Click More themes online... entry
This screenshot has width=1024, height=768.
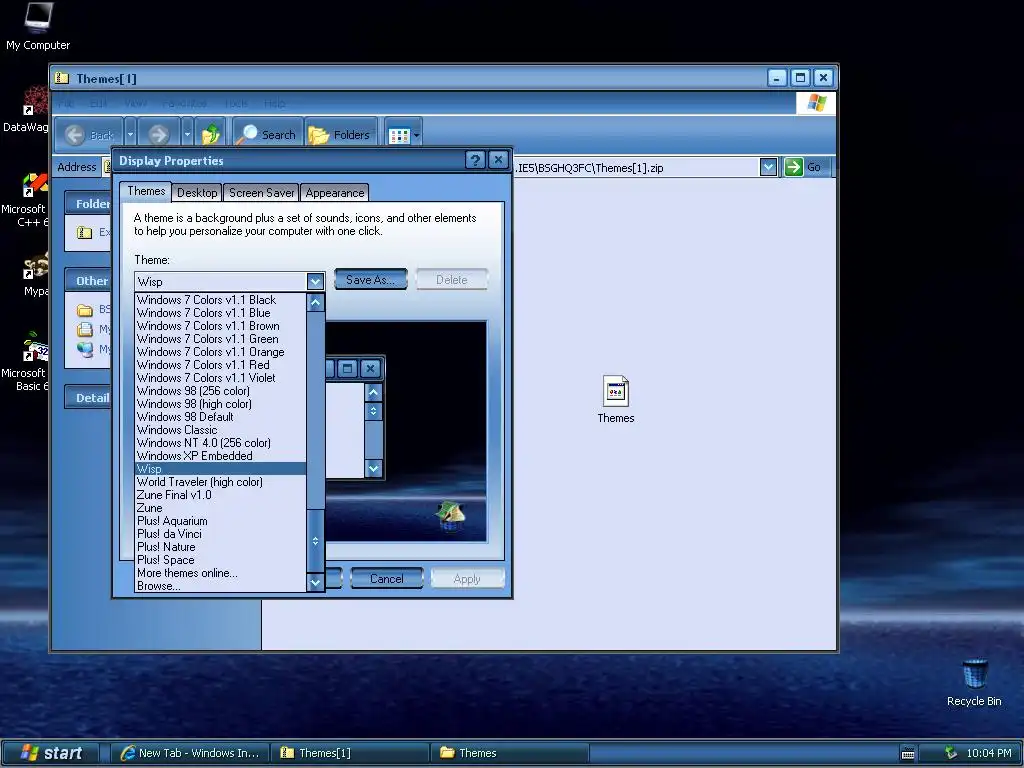[220, 573]
